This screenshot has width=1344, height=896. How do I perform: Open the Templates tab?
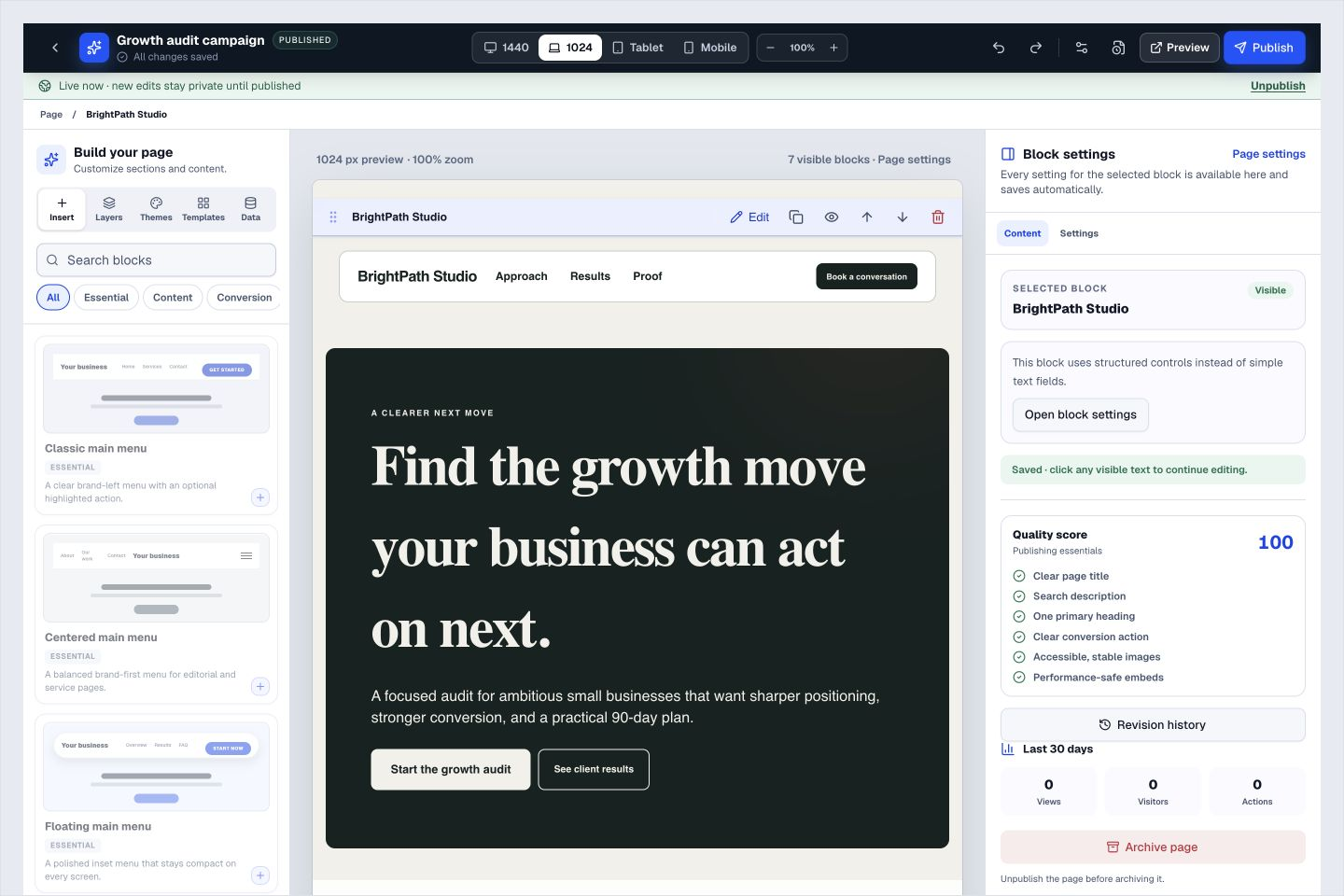click(x=203, y=209)
